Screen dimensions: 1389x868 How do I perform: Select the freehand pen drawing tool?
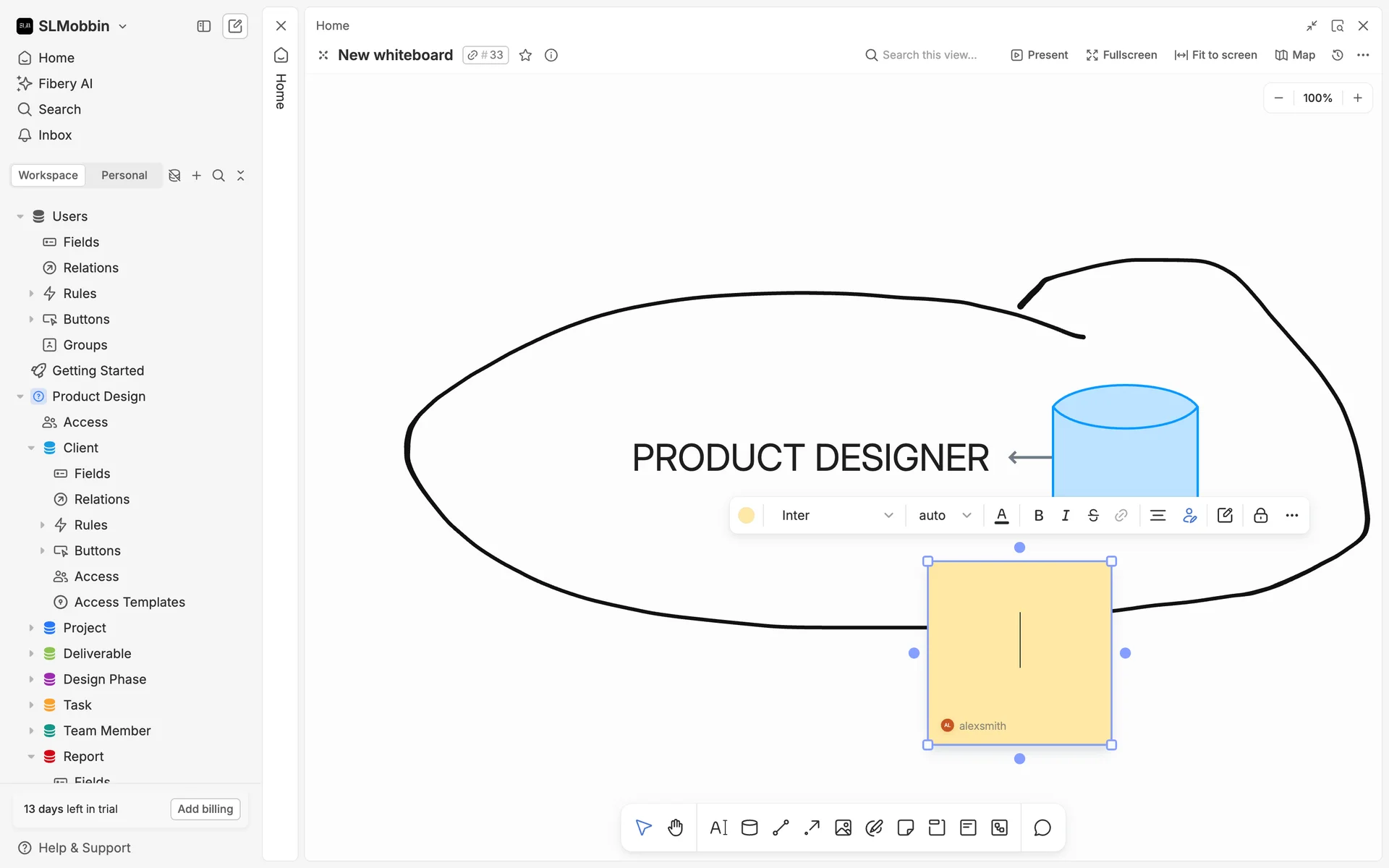pyautogui.click(x=874, y=827)
